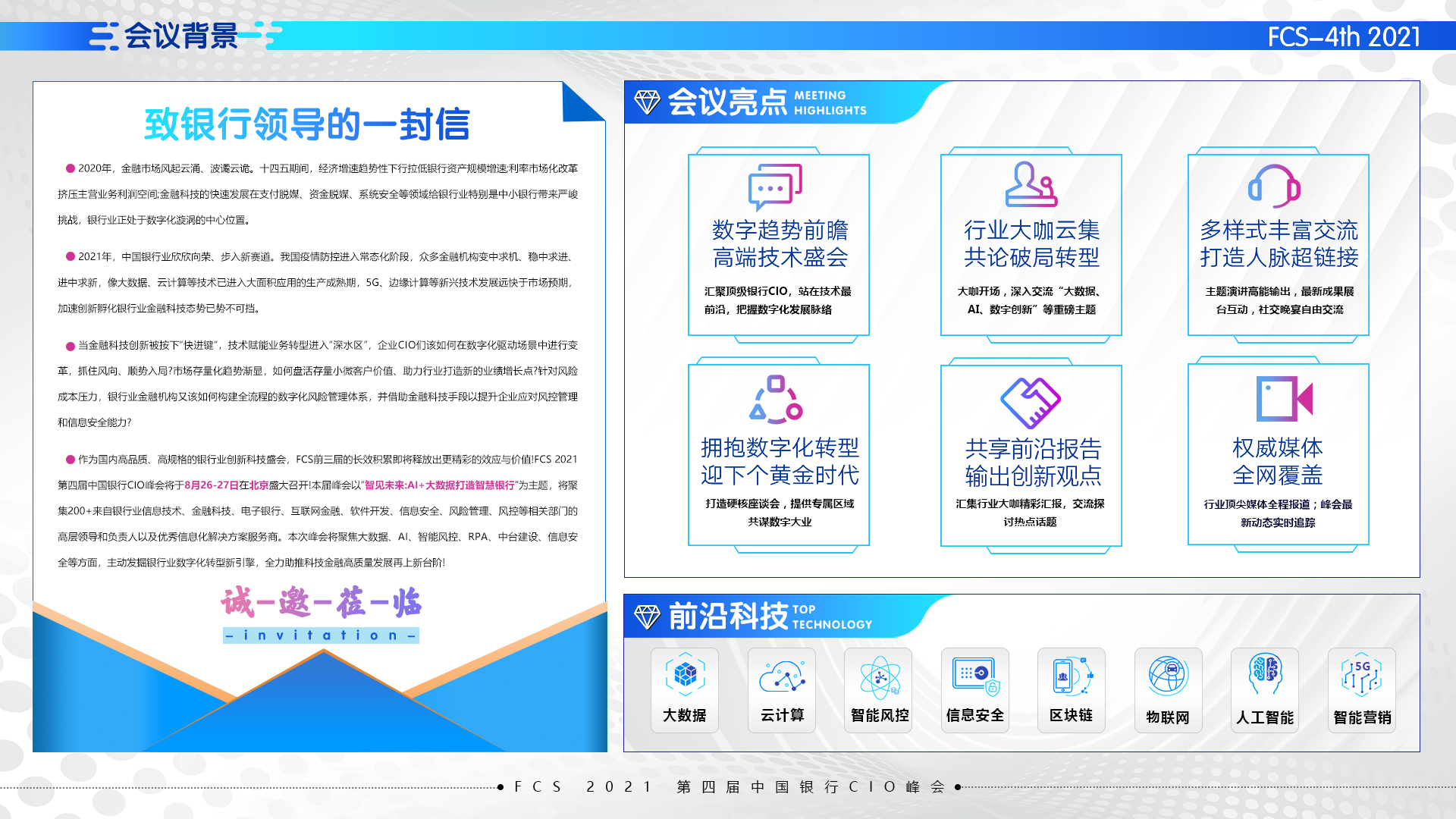Click the 汇聚顶级银行CIO description text

click(778, 300)
